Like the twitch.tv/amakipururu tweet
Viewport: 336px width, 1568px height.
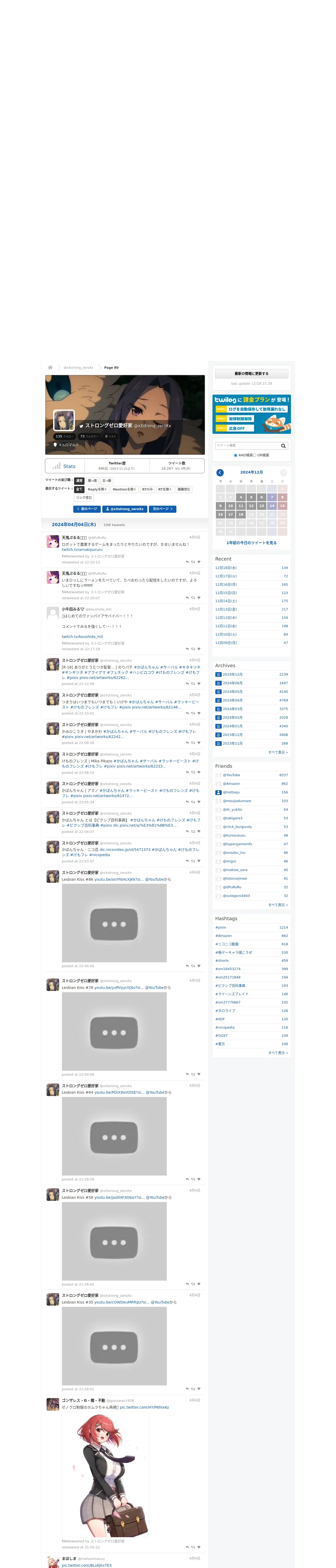[199, 562]
